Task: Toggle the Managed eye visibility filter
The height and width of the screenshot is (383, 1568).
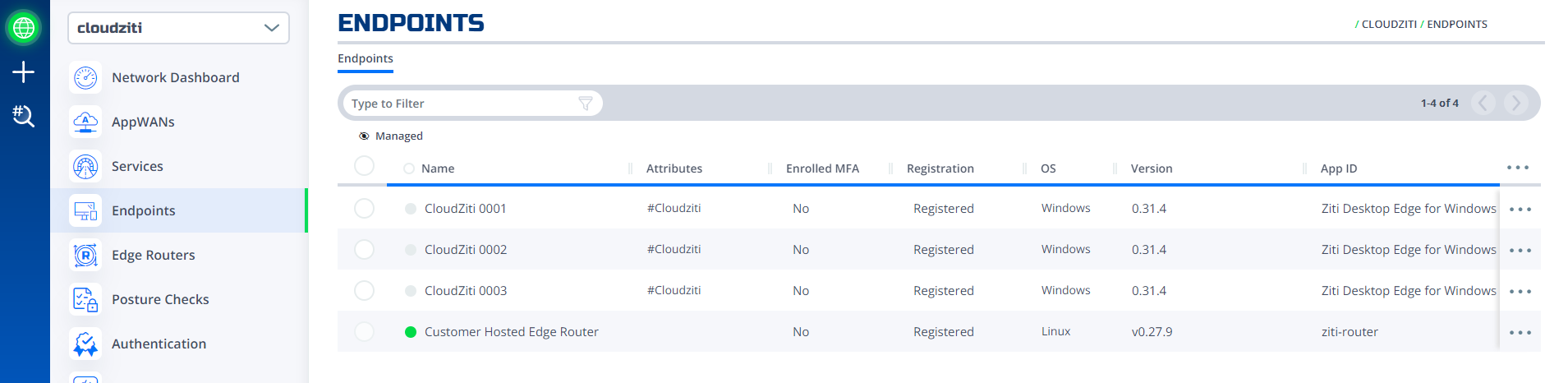Action: click(364, 136)
